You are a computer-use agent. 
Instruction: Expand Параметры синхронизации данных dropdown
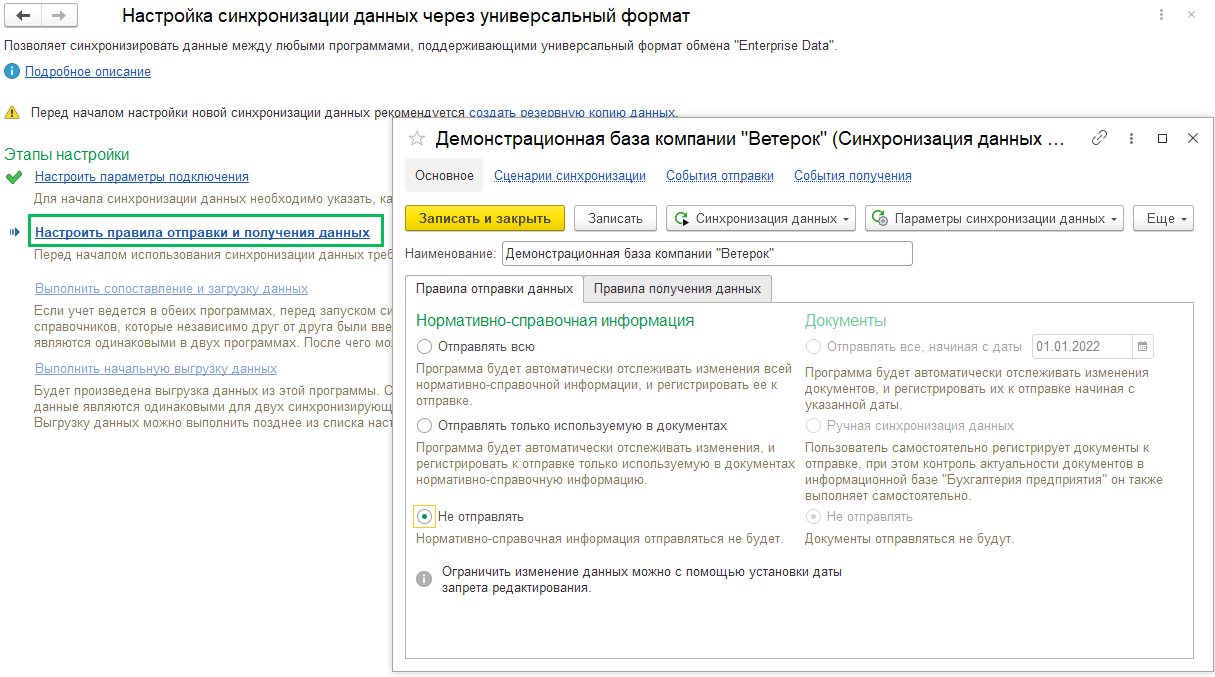click(995, 218)
